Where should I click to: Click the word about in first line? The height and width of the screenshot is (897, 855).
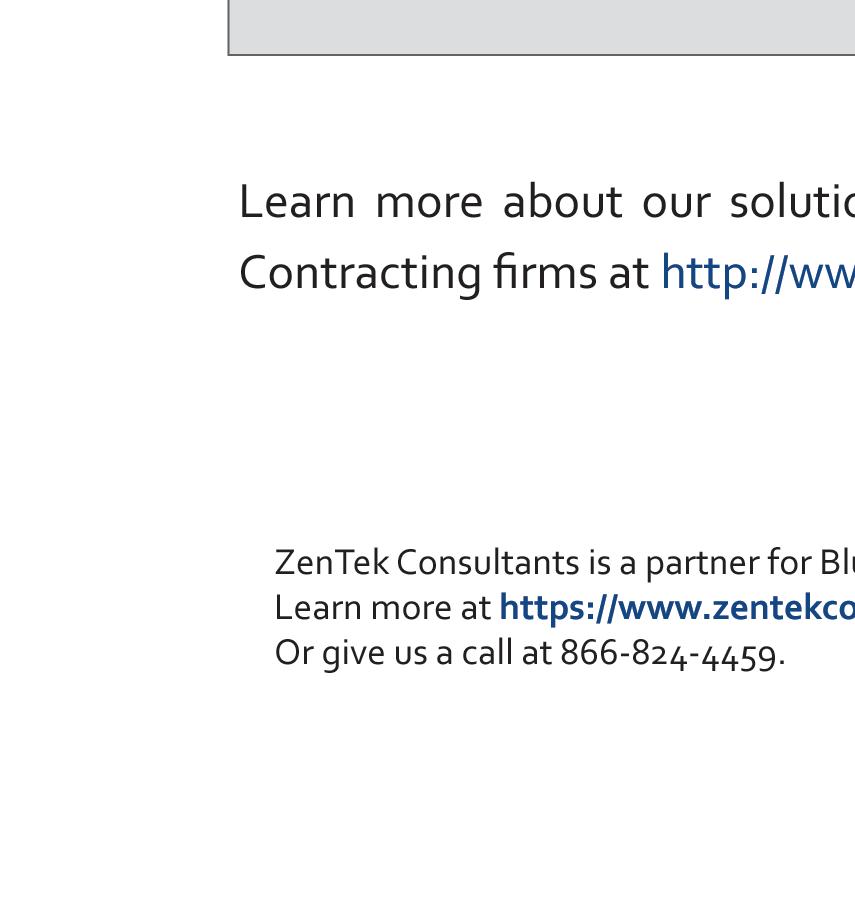562,202
